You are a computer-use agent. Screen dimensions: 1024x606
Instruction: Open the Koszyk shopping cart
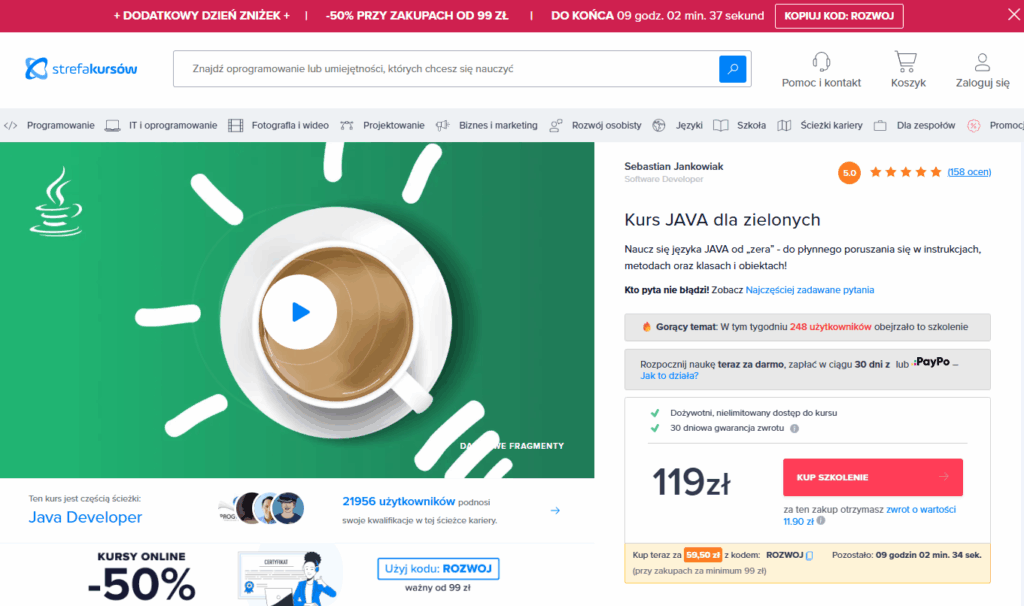(907, 62)
